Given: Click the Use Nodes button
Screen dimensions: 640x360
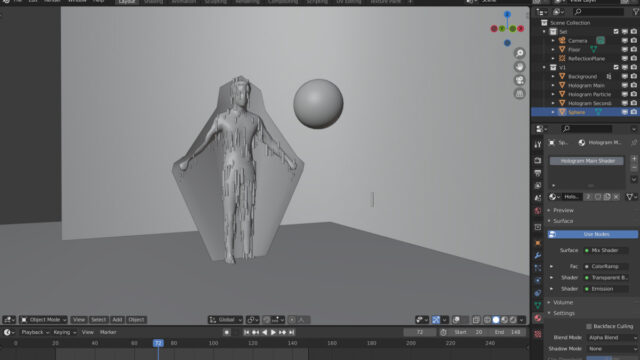Looking at the screenshot, I should (592, 234).
